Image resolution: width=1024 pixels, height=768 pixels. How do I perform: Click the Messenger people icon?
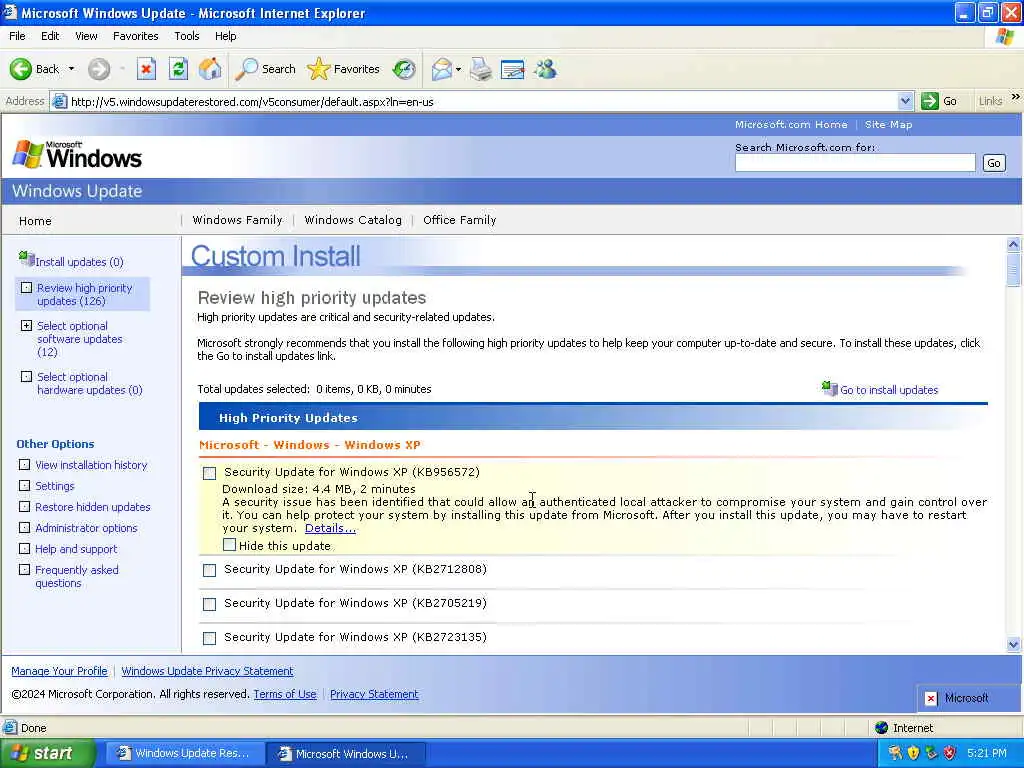pos(545,69)
